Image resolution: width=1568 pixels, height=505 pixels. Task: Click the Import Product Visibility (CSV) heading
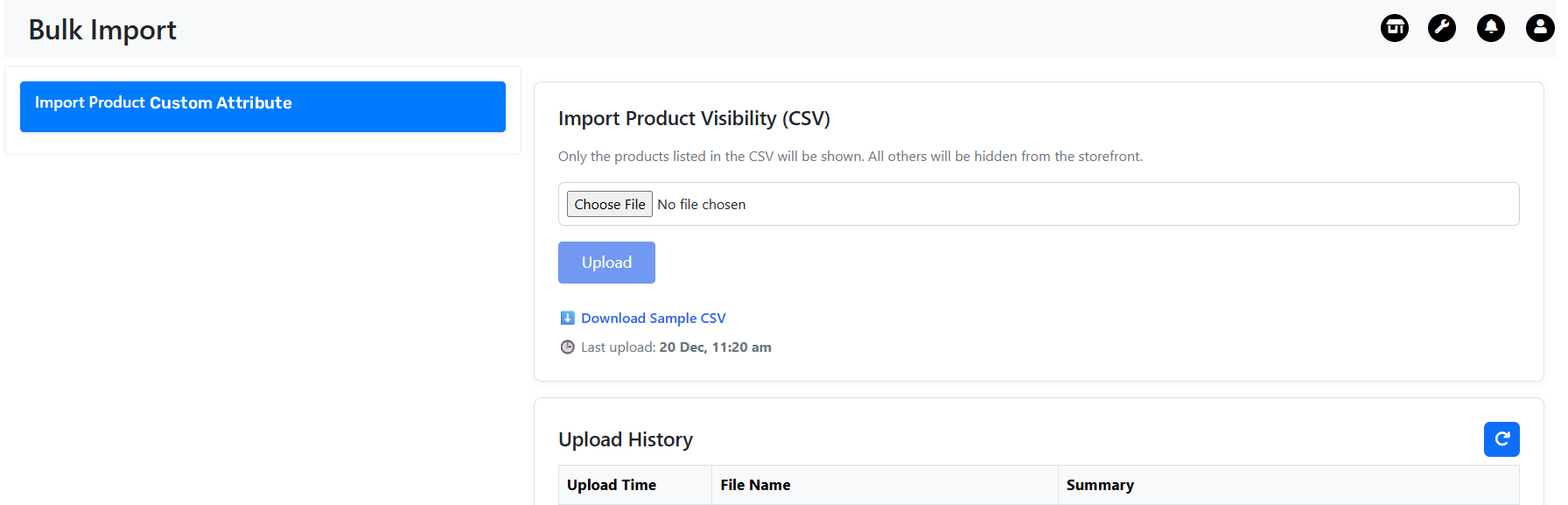pyautogui.click(x=694, y=118)
